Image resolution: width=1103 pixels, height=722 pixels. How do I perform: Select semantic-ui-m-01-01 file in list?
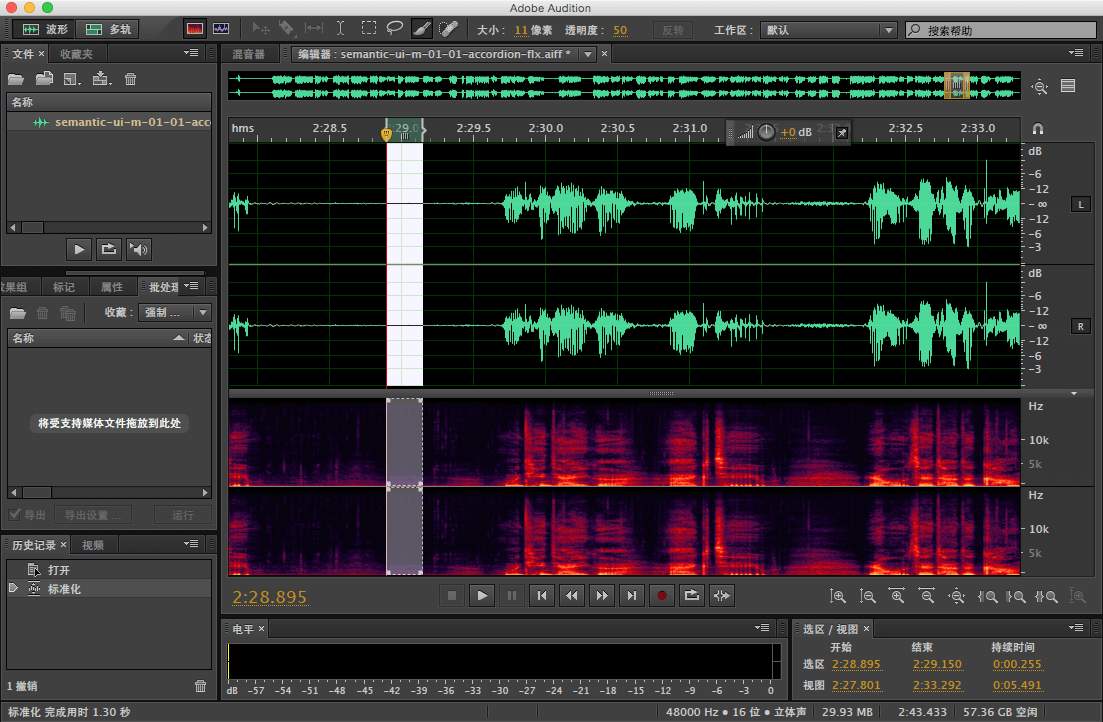click(x=109, y=122)
